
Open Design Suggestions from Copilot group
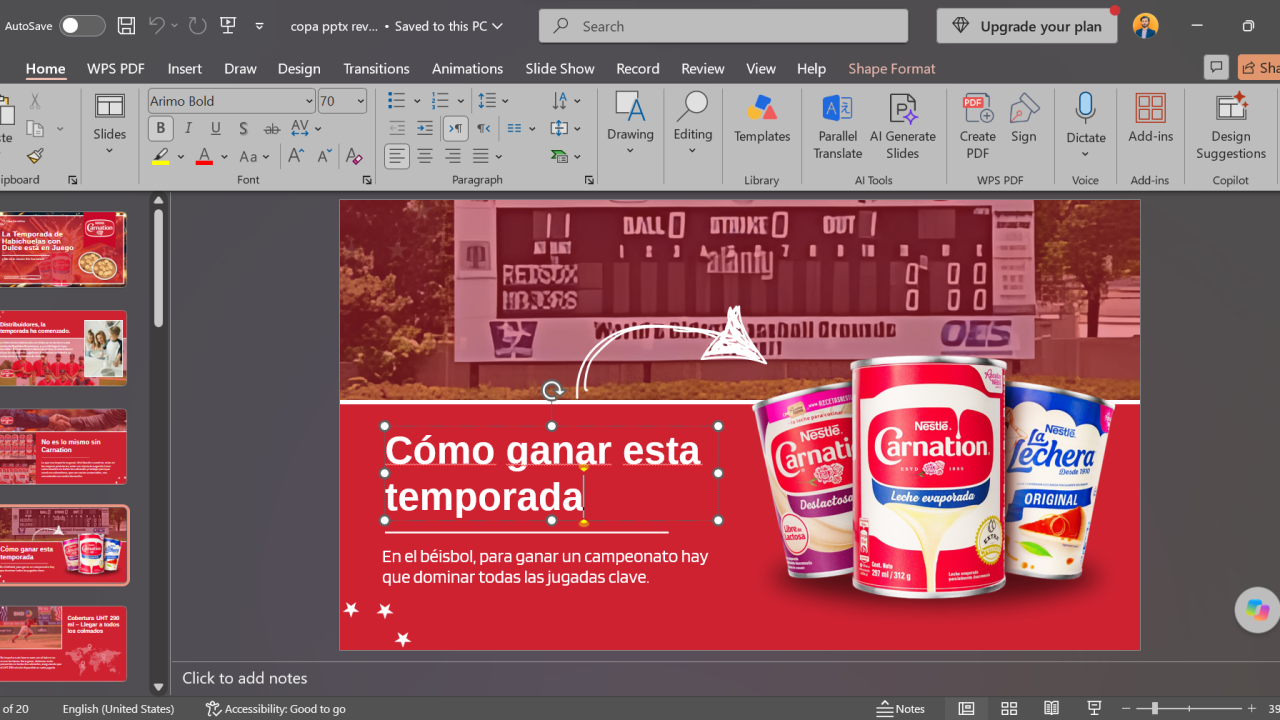pos(1231,127)
